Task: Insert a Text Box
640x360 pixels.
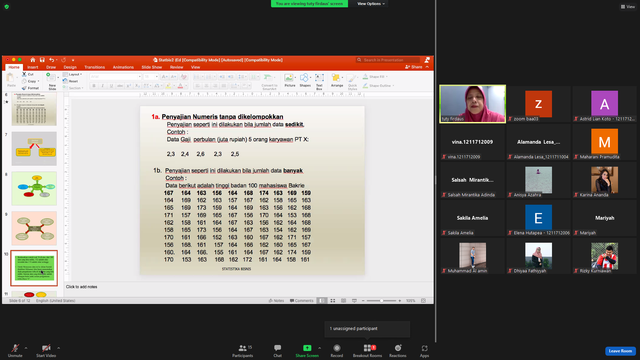Action: (x=320, y=81)
